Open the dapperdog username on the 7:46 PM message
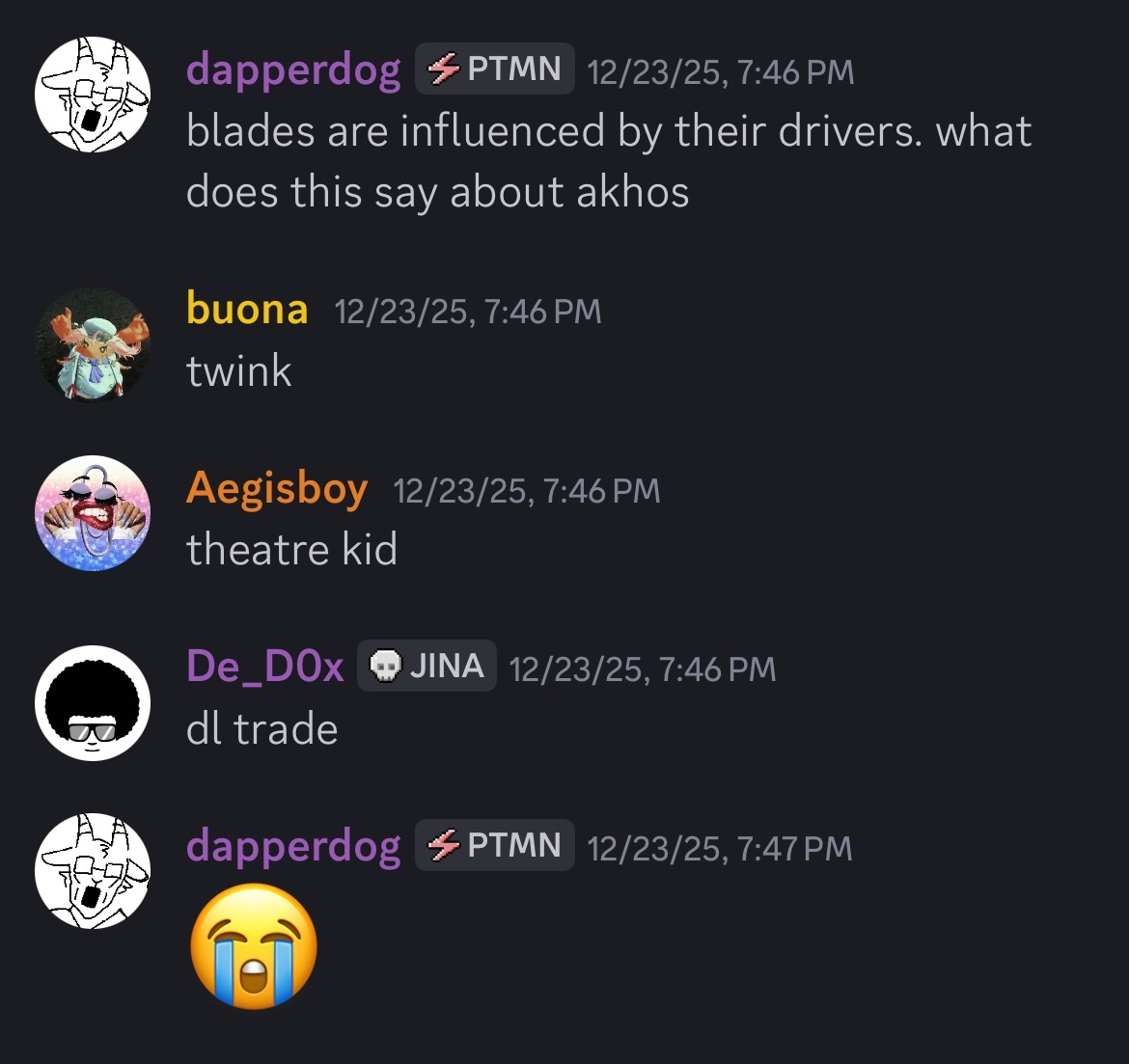The width and height of the screenshot is (1129, 1064). (x=293, y=70)
